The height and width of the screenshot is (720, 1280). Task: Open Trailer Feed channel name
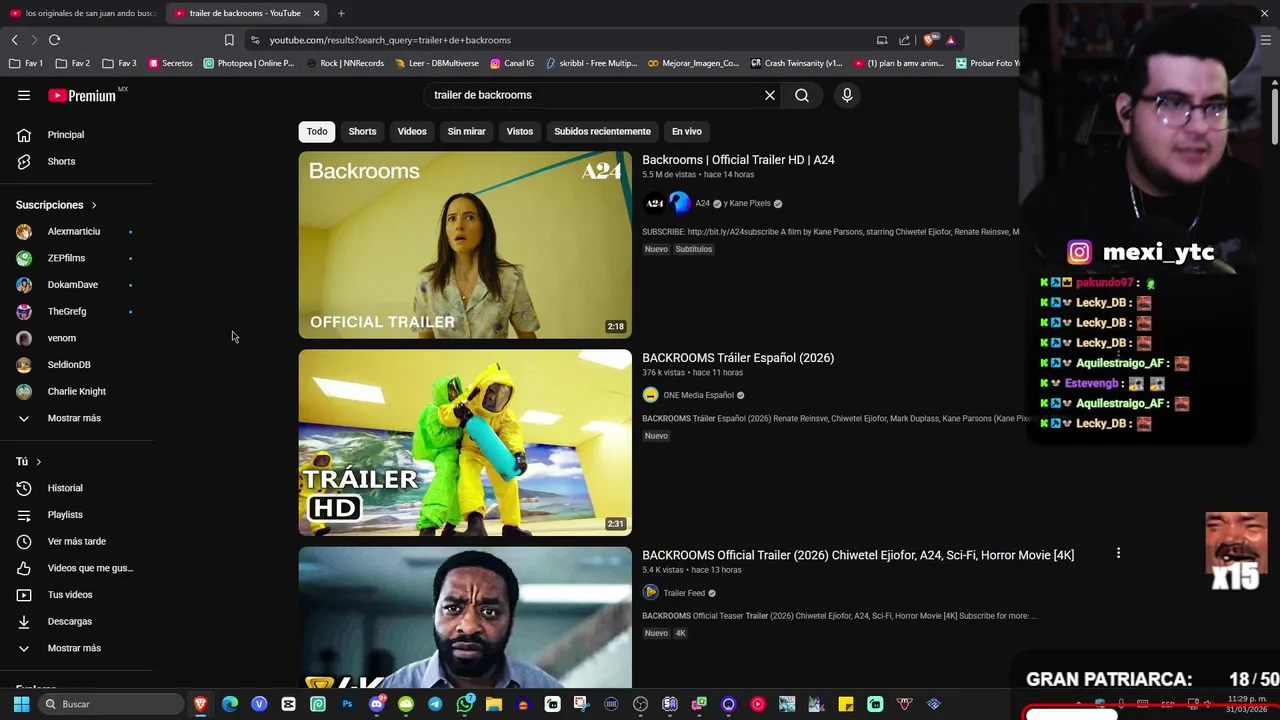pyautogui.click(x=684, y=593)
